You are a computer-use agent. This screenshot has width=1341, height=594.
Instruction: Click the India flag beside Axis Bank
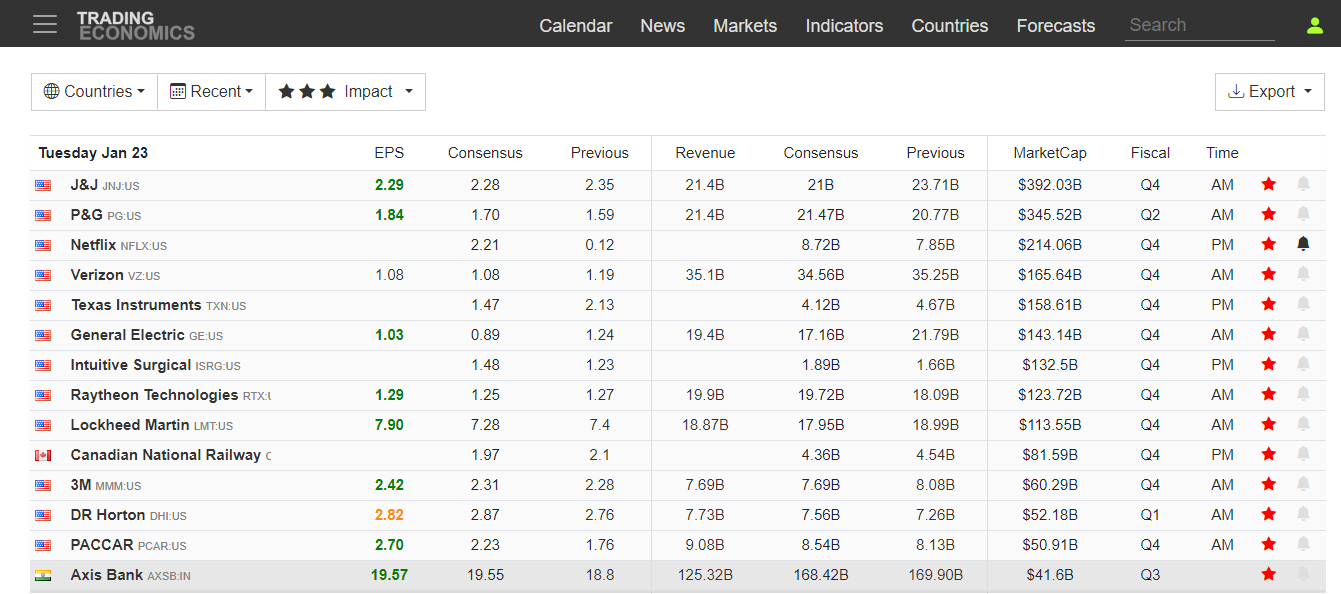coord(43,575)
